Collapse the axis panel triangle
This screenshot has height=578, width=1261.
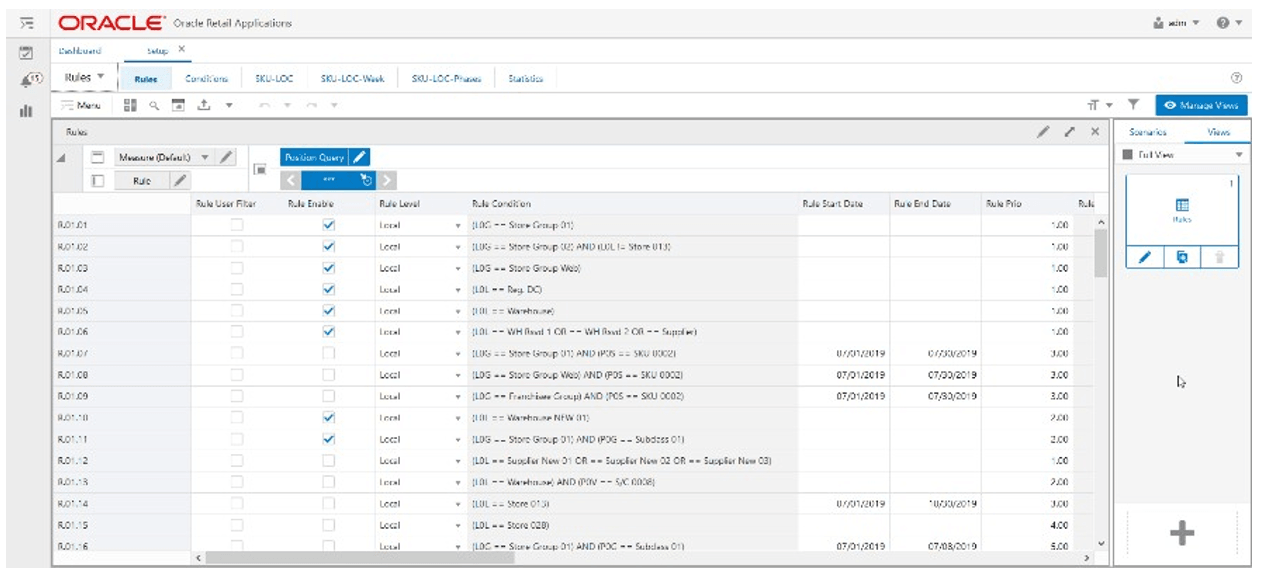pos(61,158)
